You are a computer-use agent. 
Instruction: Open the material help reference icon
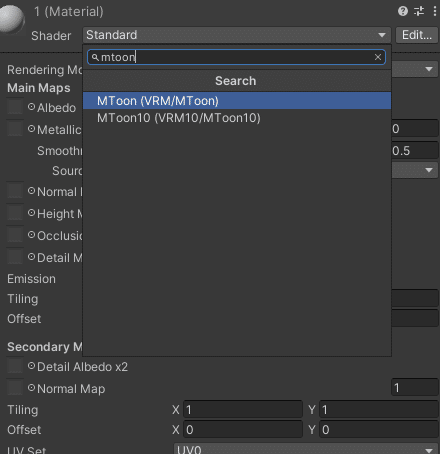point(403,11)
